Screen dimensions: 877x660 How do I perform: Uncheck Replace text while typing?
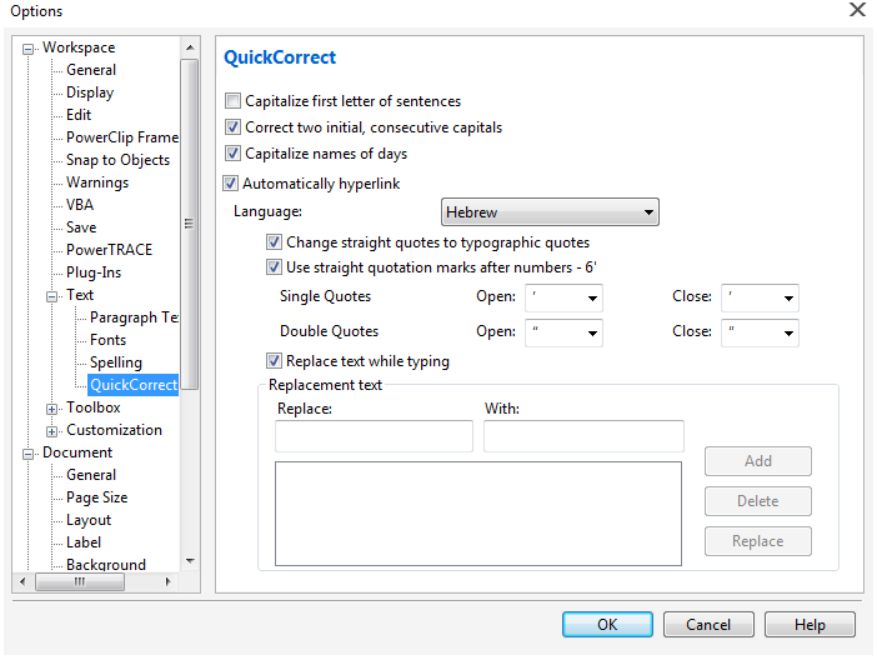274,361
